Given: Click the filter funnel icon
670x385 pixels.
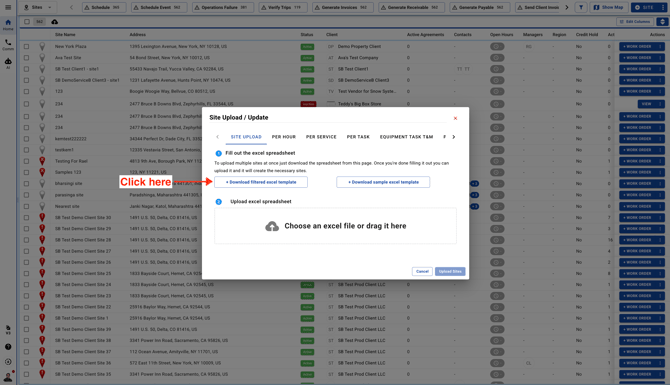Looking at the screenshot, I should pos(581,7).
